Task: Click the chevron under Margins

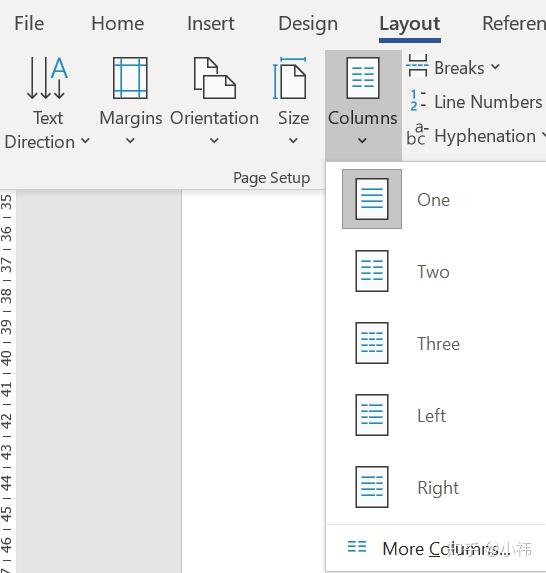Action: 130,140
